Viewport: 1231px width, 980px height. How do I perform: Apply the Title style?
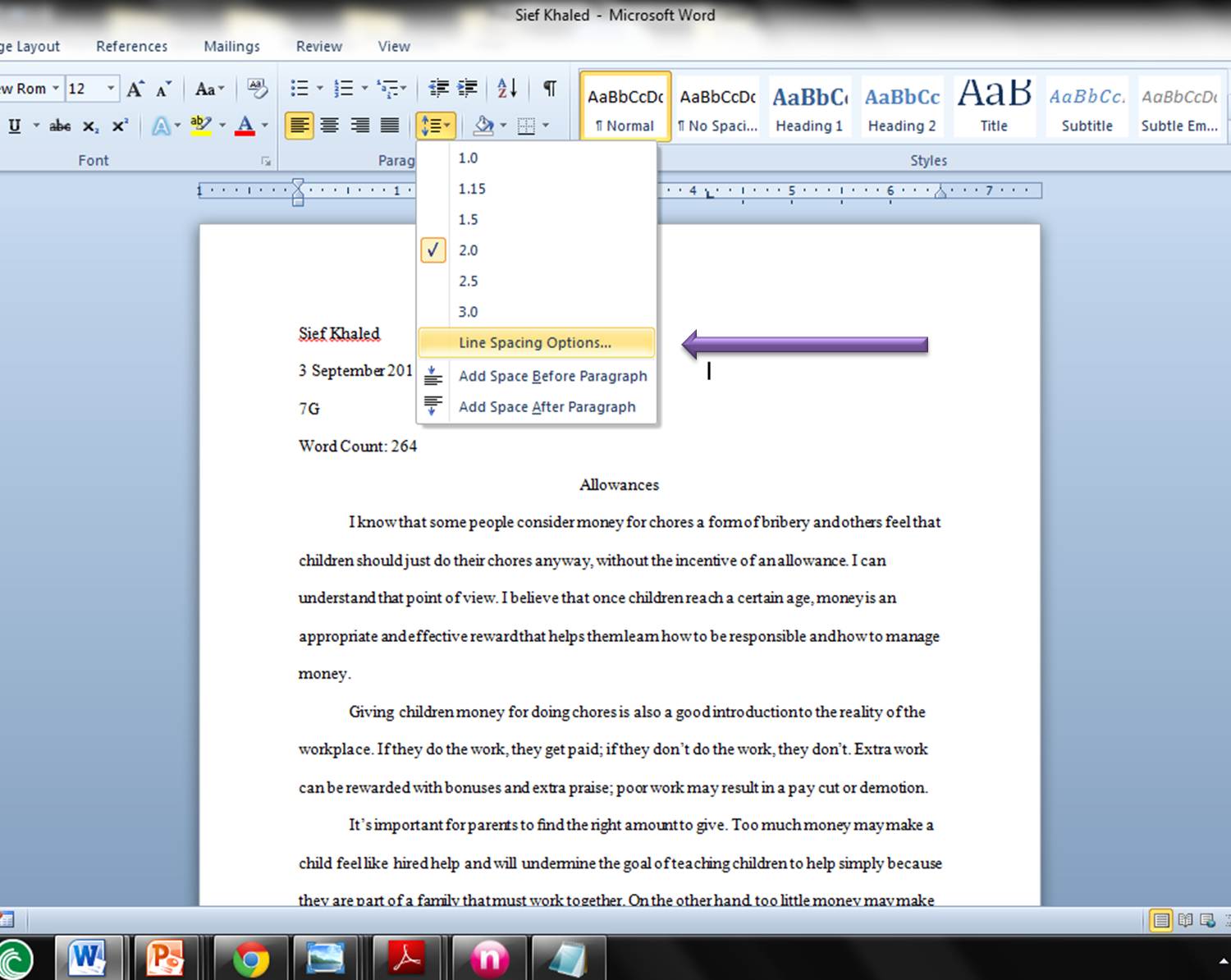(994, 106)
